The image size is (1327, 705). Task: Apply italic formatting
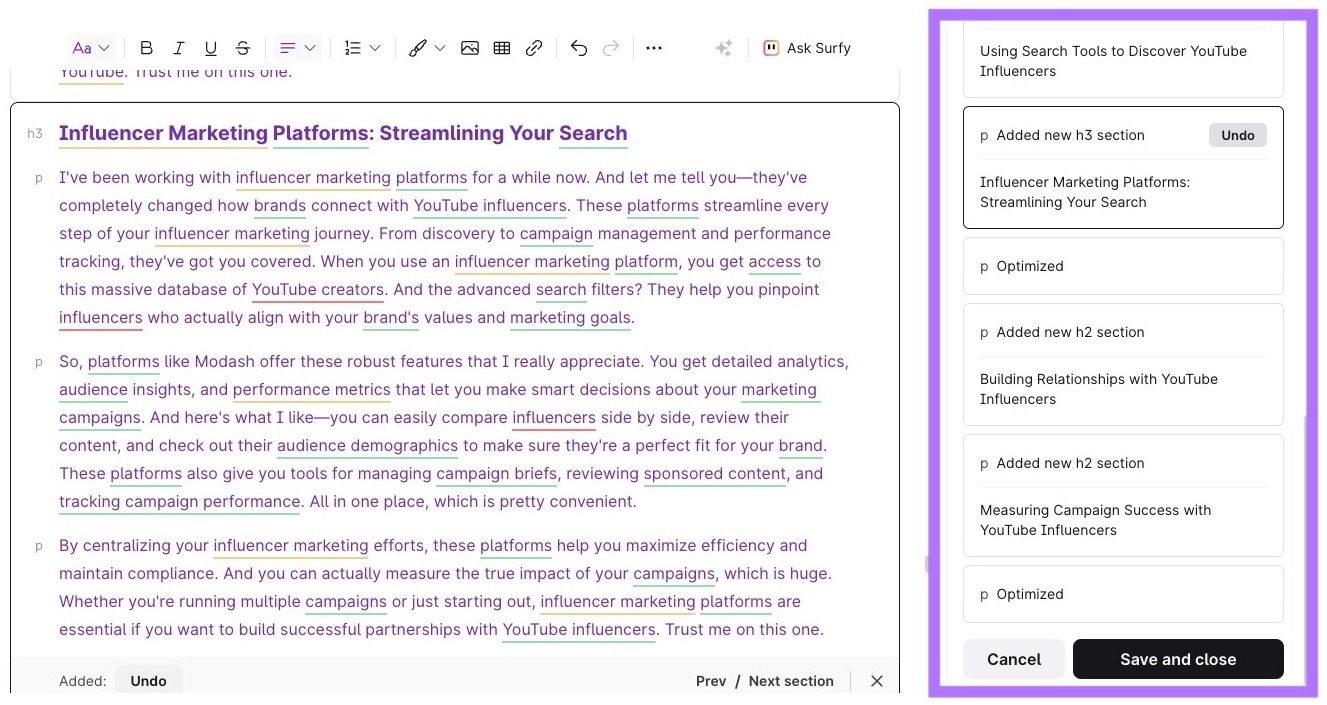point(179,47)
